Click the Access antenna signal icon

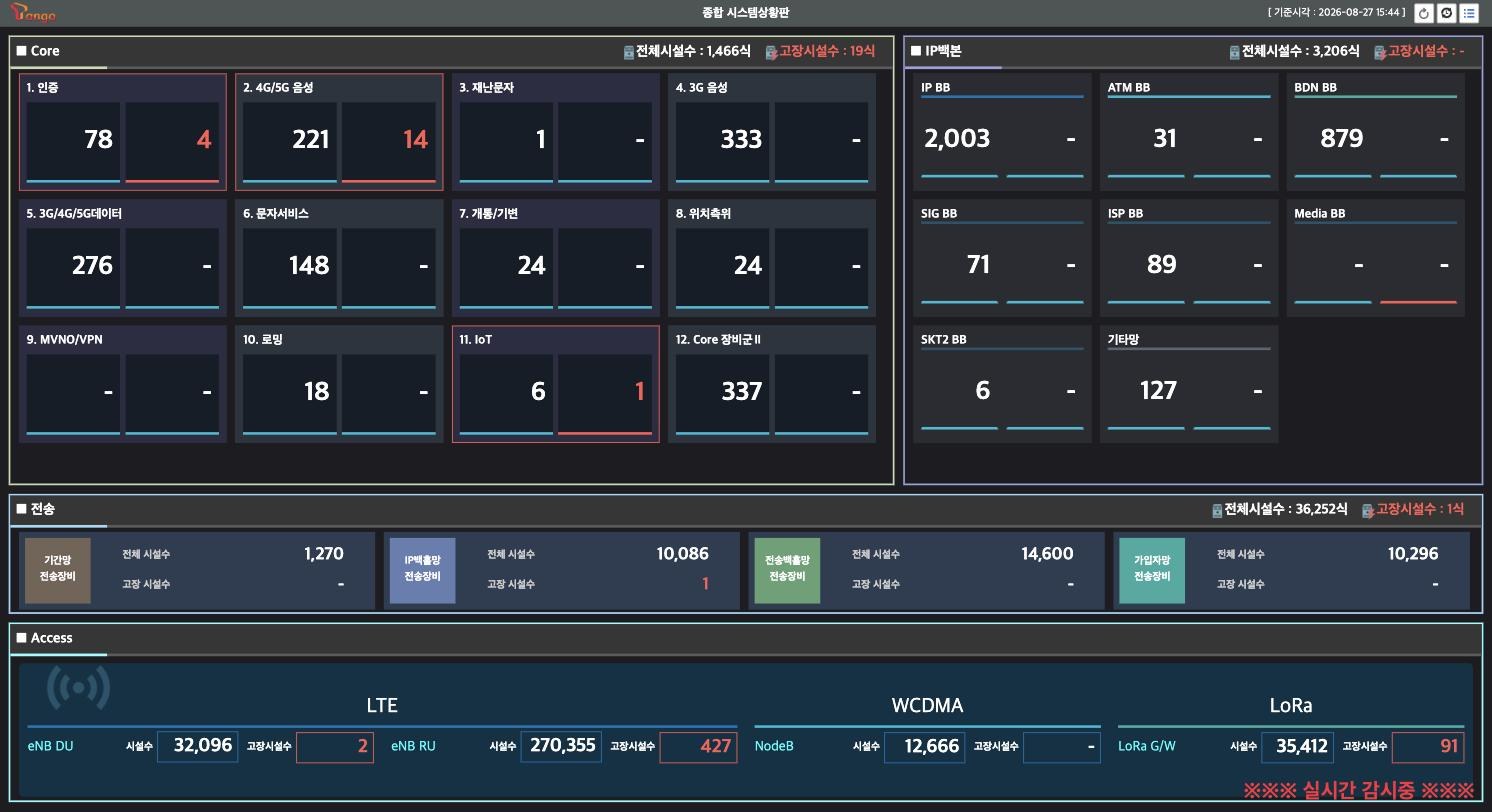point(79,686)
